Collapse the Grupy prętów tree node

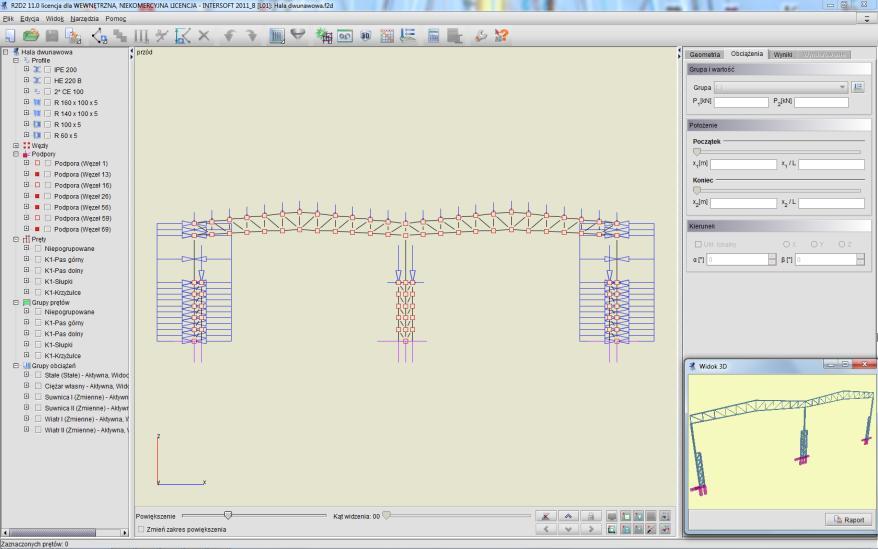click(x=16, y=303)
